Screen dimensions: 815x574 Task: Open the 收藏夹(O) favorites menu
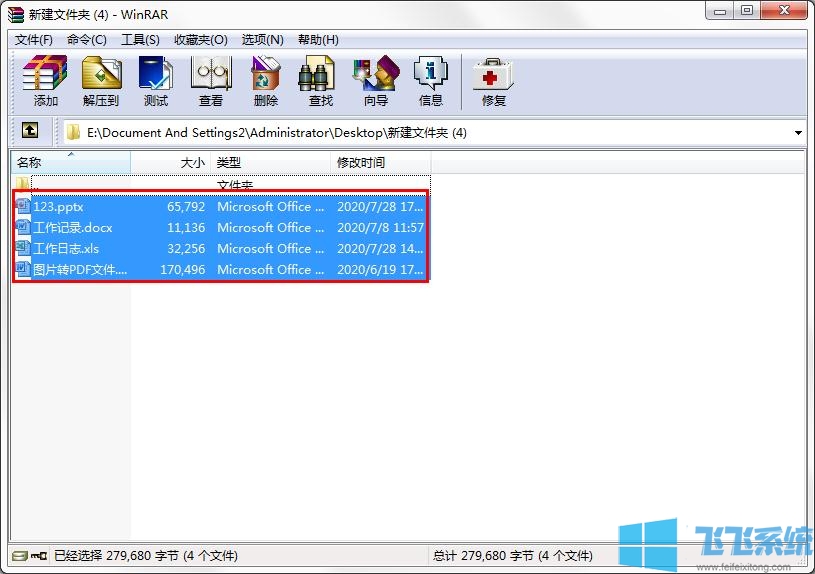(200, 40)
